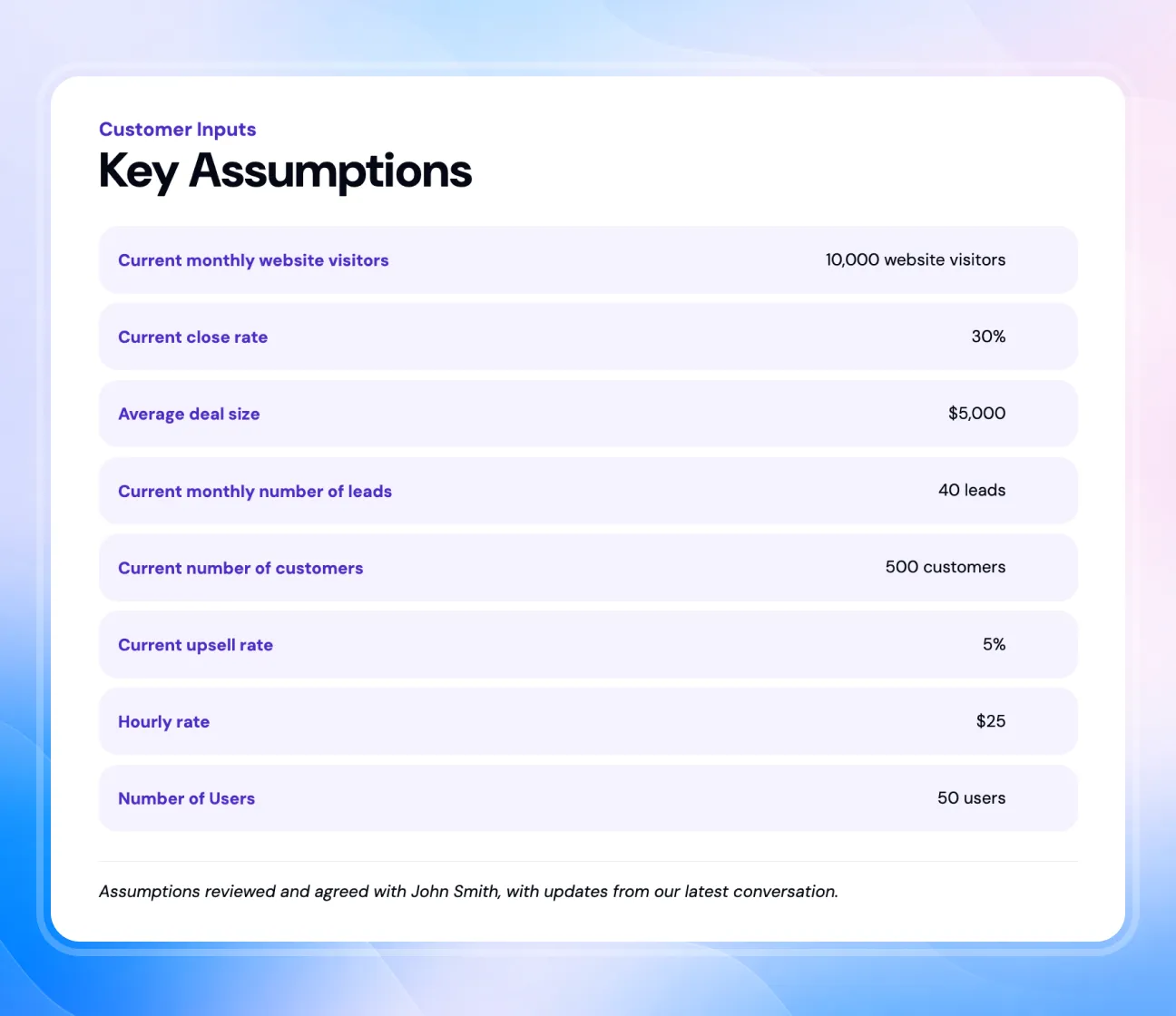The height and width of the screenshot is (1016, 1176).
Task: Select the $25 hourly rate value
Action: (x=991, y=721)
